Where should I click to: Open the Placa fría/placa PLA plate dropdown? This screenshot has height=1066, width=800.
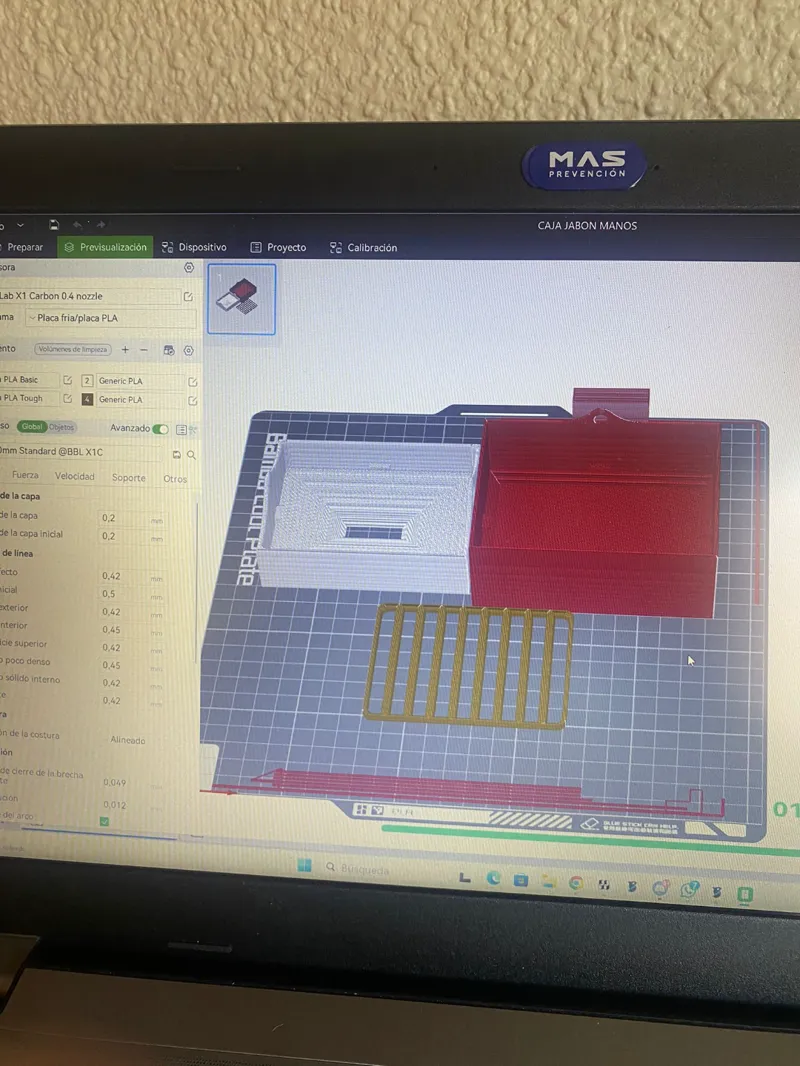[x=111, y=318]
